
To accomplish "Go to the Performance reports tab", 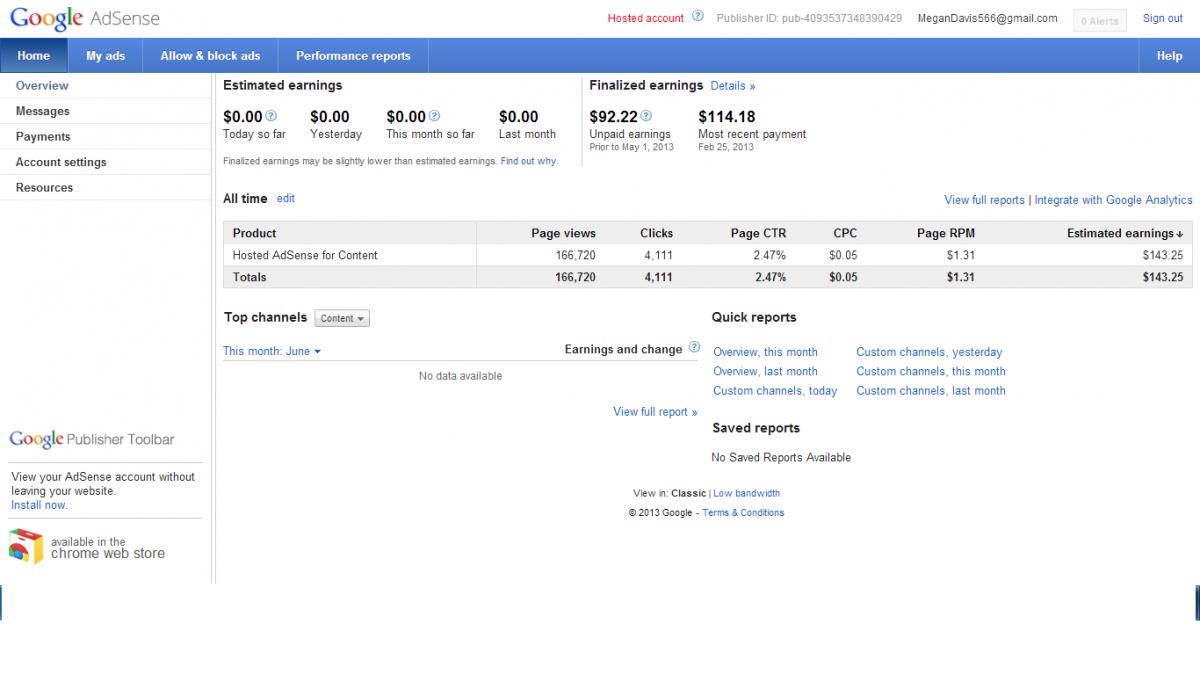I will 353,56.
